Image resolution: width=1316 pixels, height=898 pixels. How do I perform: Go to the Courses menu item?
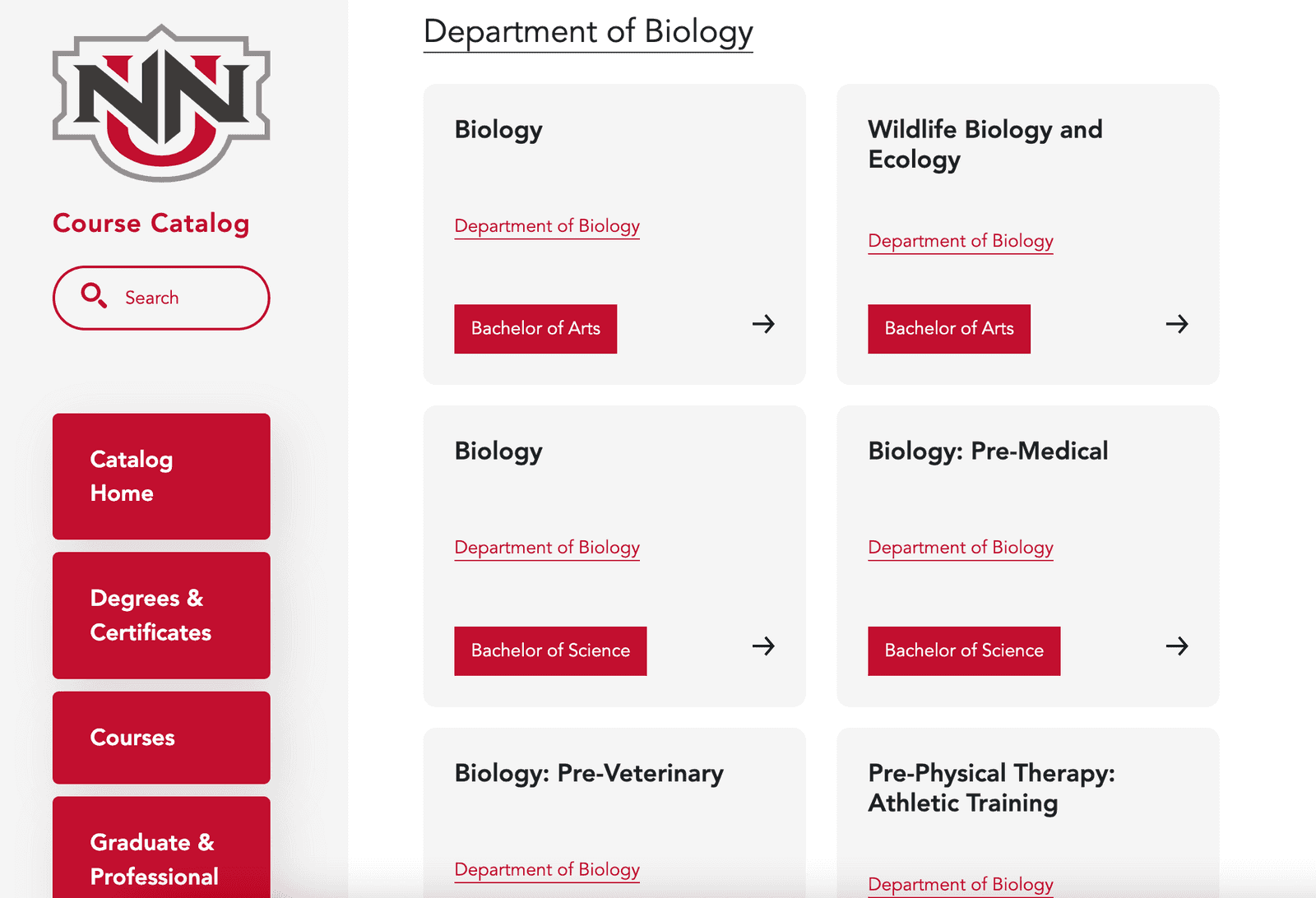[161, 738]
